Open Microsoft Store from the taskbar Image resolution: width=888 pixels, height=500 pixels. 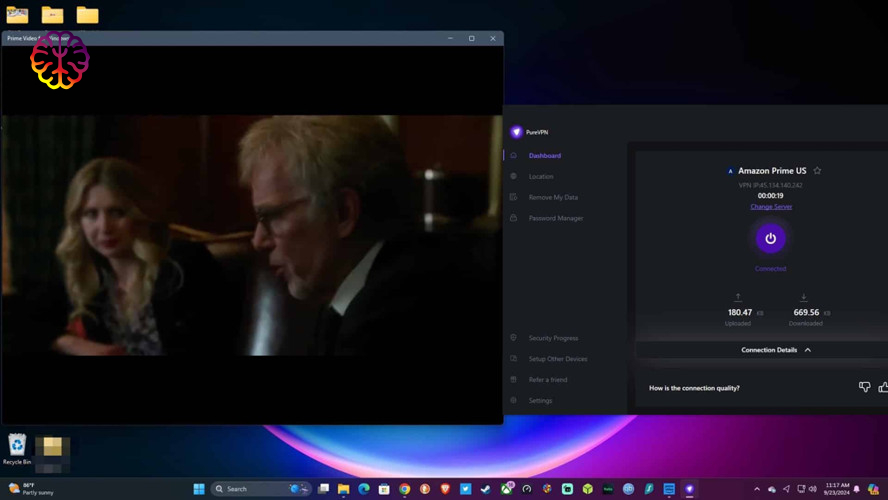point(384,489)
